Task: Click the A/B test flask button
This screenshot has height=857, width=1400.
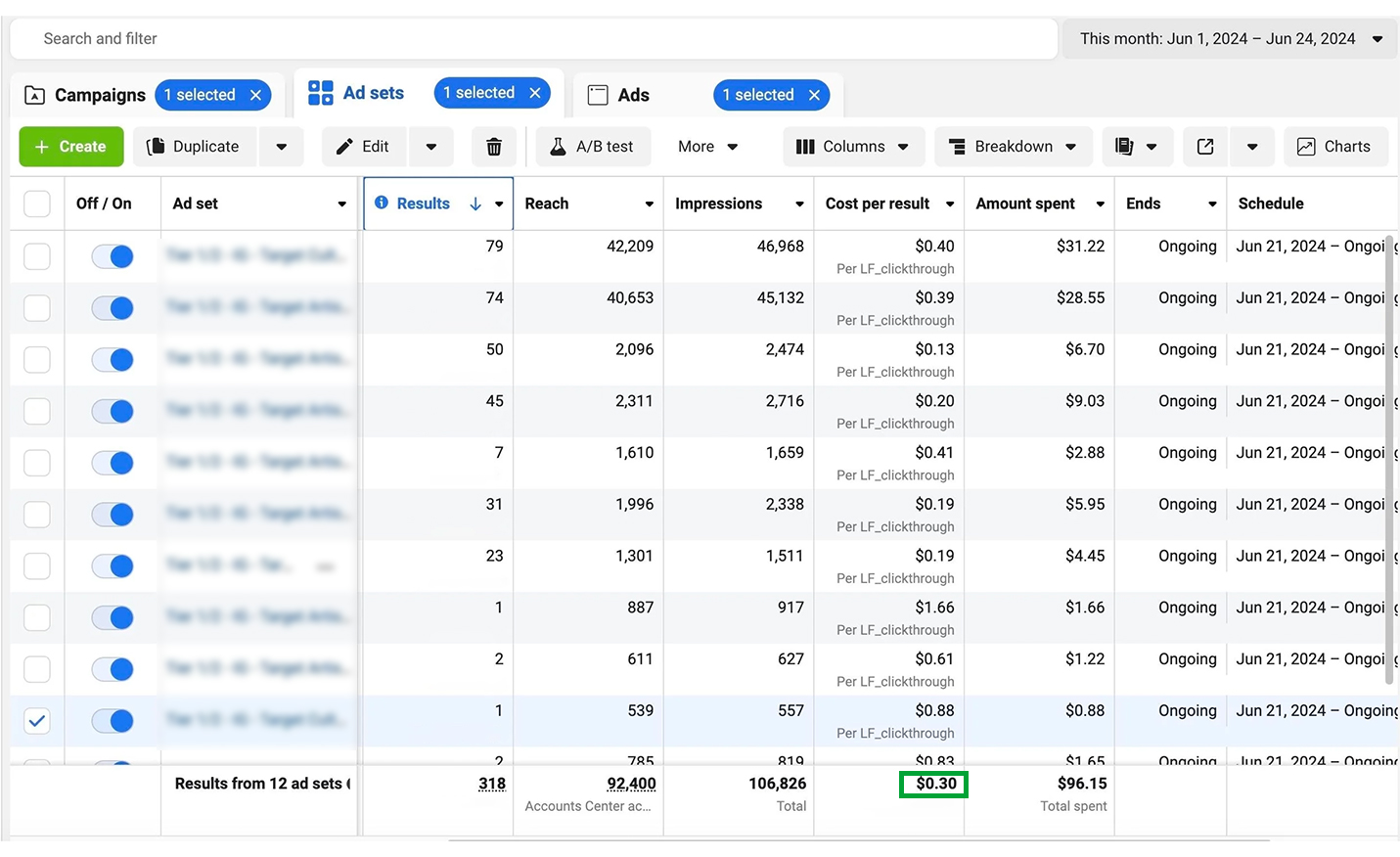Action: pos(592,147)
